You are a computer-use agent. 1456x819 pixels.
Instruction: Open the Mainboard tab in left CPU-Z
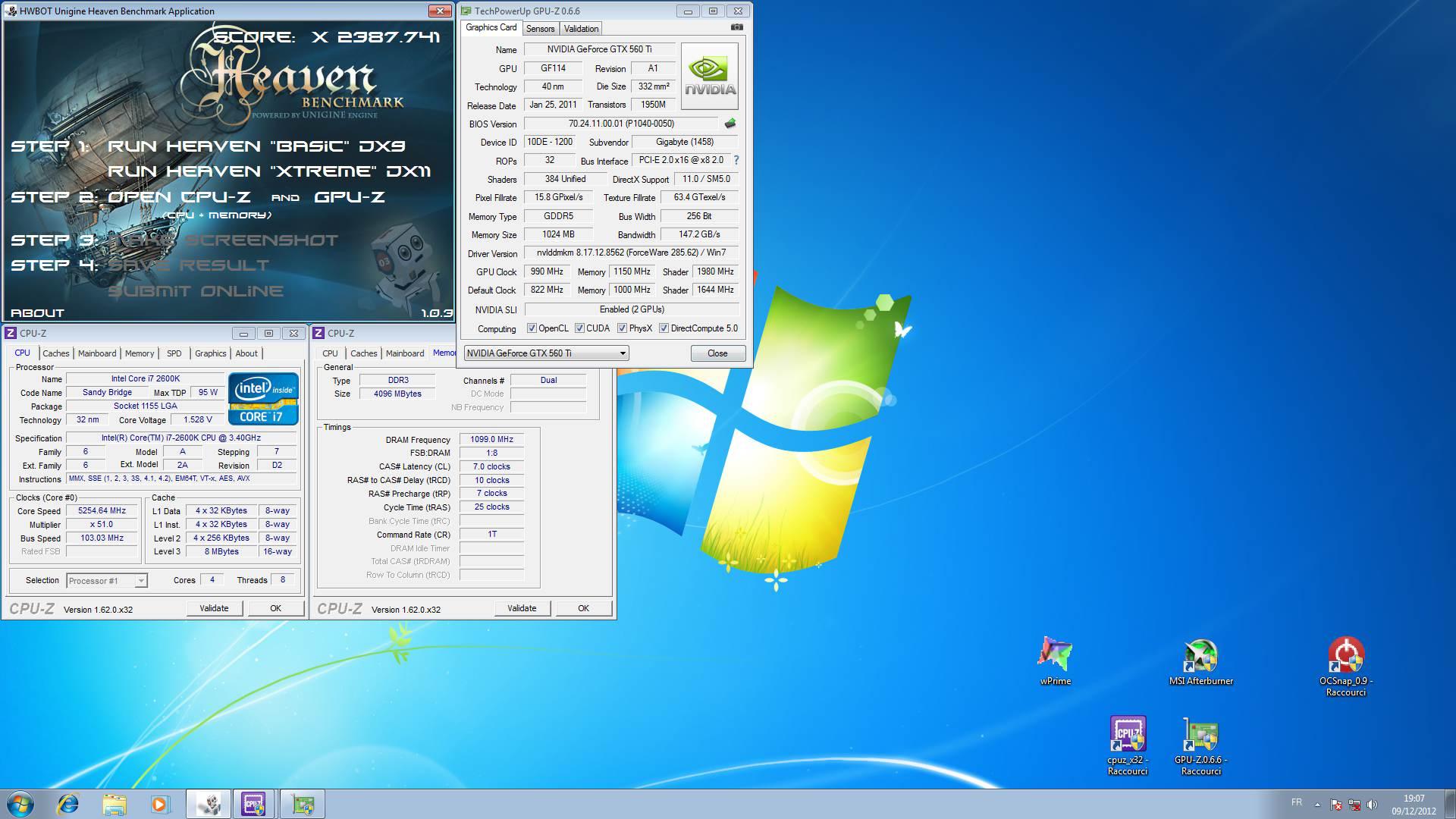97,353
